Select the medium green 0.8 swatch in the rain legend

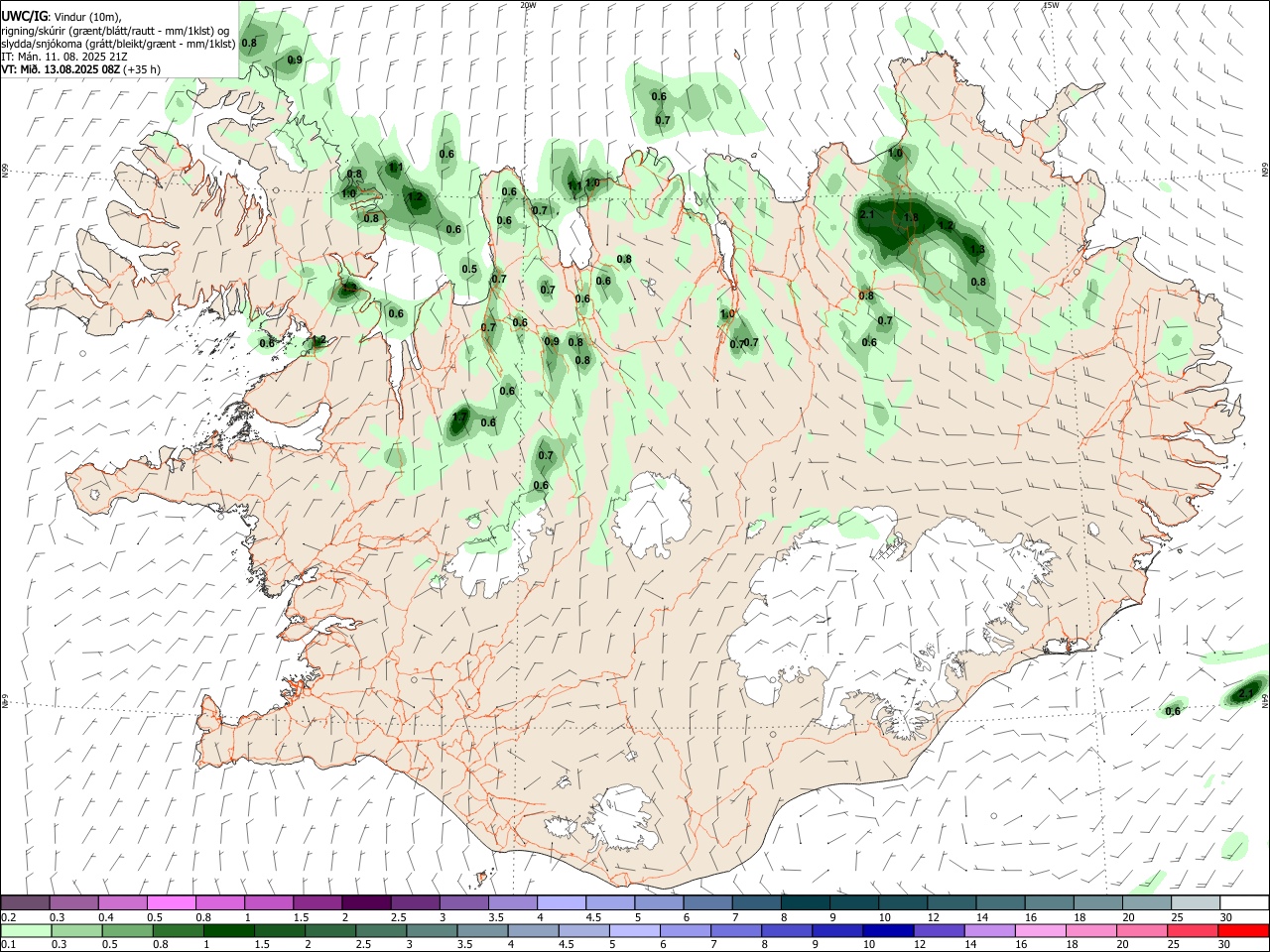180,930
